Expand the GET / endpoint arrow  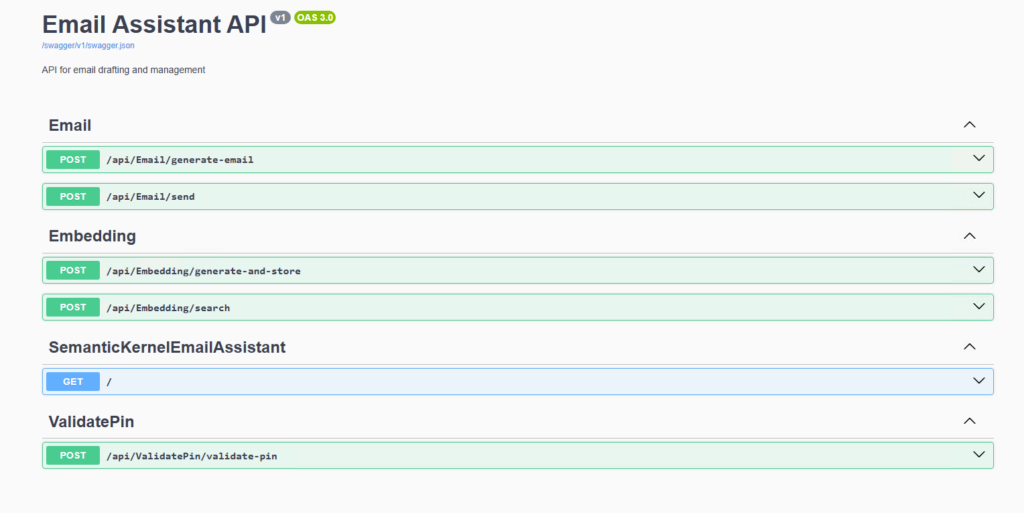pos(978,381)
